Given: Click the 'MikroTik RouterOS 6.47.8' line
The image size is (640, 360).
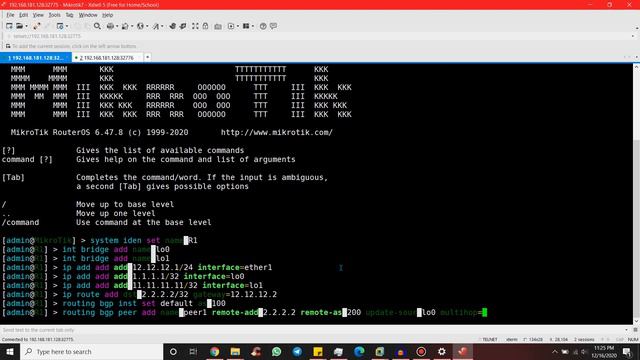Looking at the screenshot, I should point(100,132).
